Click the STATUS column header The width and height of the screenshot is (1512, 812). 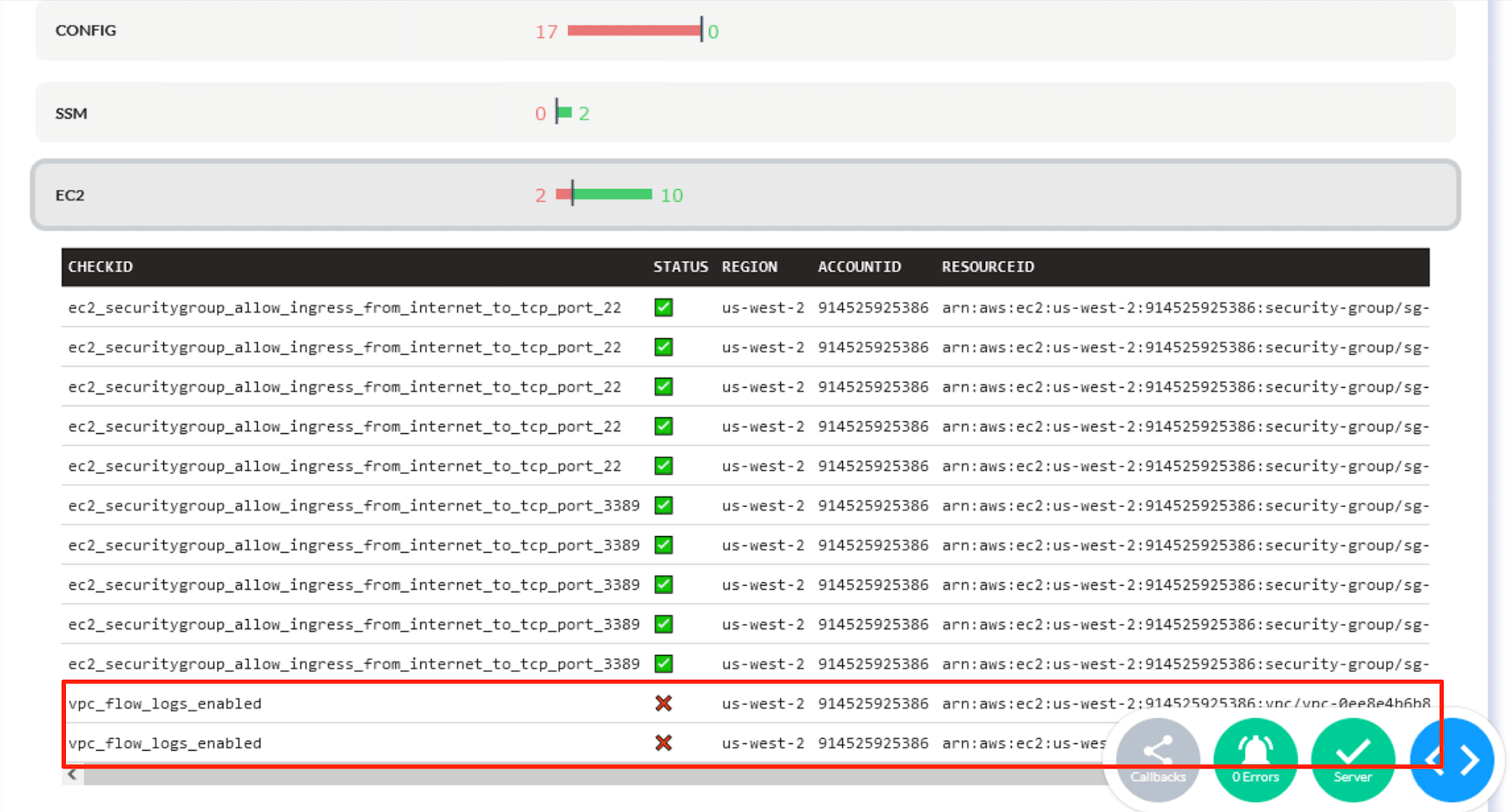click(x=680, y=267)
